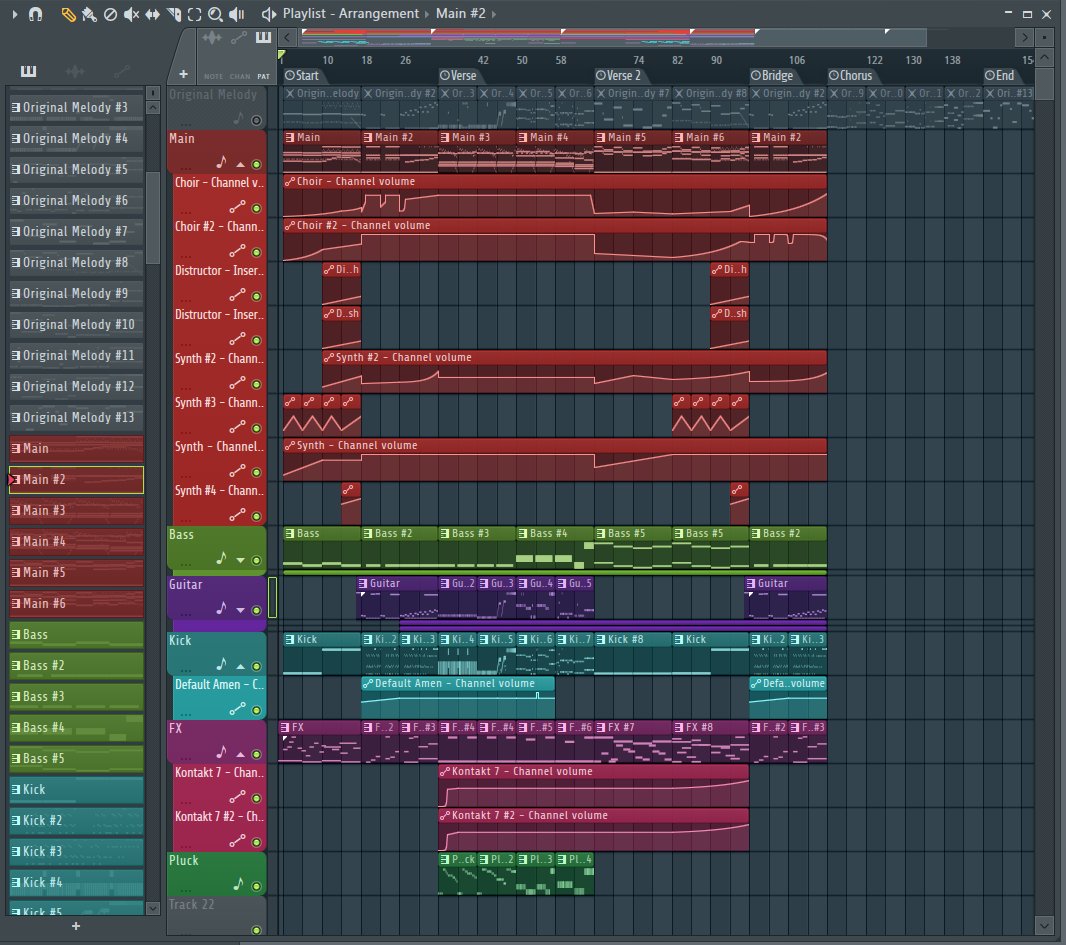Toggle mute on Original Melody track
This screenshot has height=945, width=1066.
pos(256,120)
